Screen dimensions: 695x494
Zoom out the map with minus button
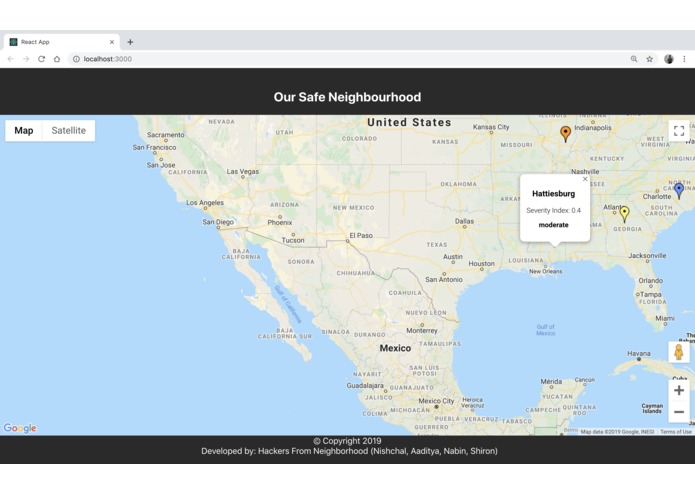pos(679,412)
